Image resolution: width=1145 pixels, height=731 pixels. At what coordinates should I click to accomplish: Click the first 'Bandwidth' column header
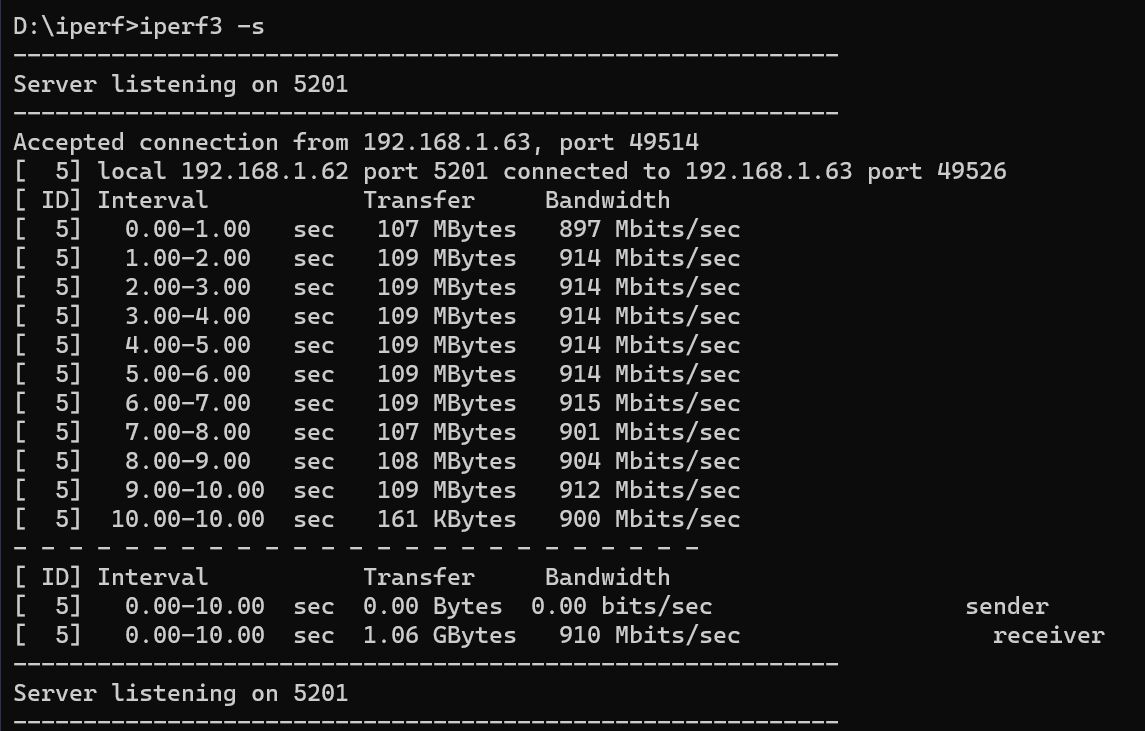(608, 200)
